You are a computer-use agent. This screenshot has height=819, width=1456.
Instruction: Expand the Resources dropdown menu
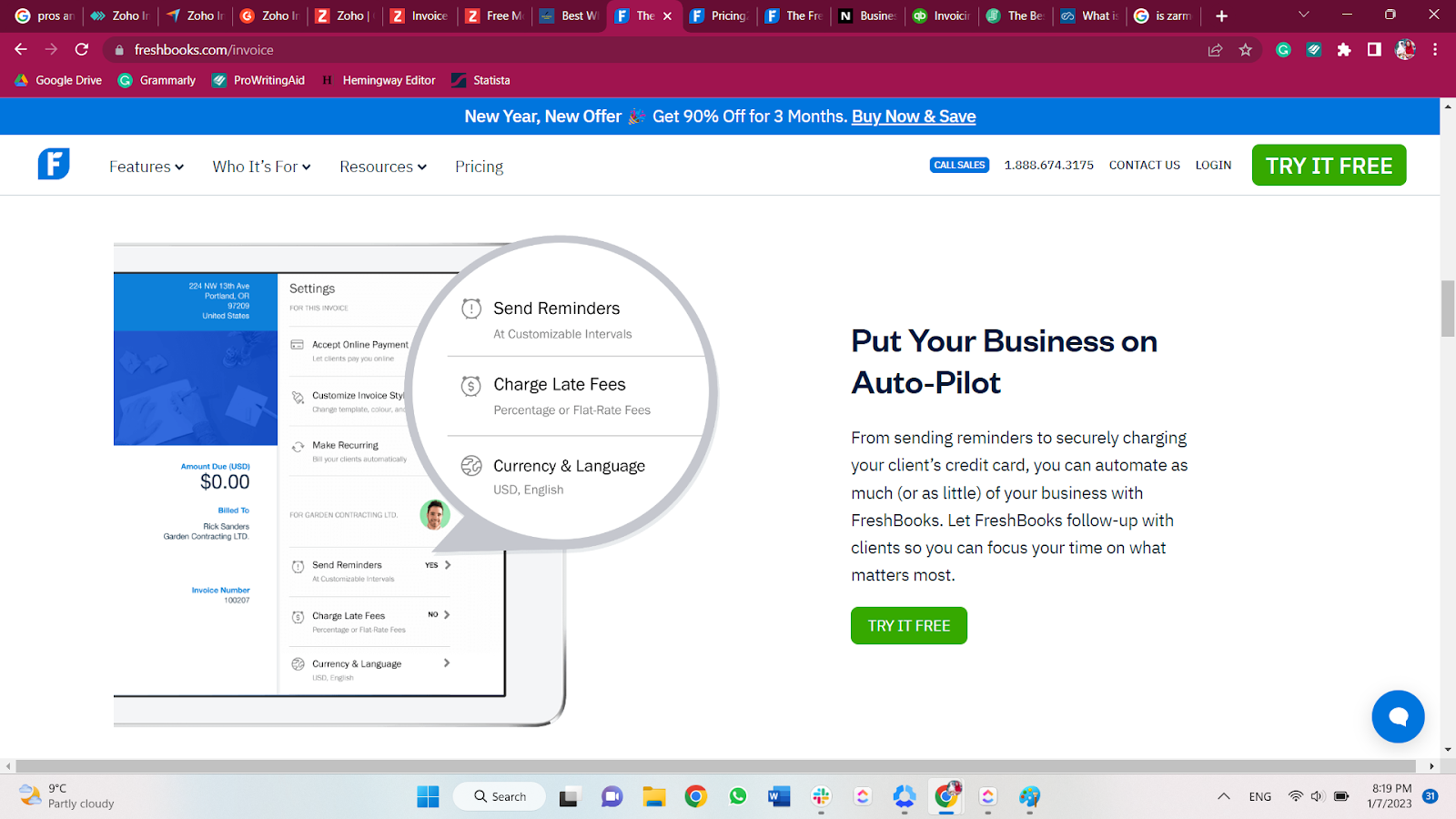coord(383,167)
